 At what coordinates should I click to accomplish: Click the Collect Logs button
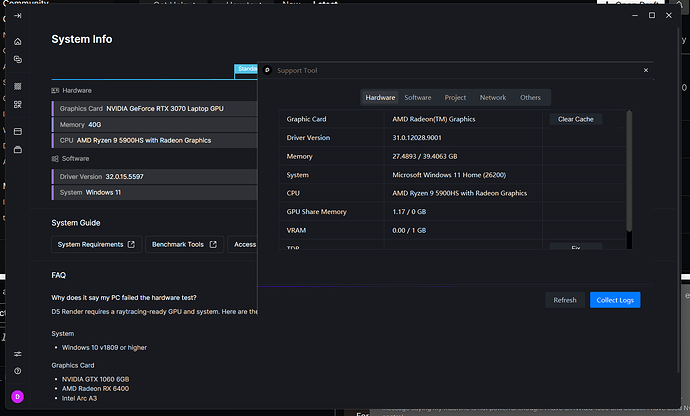click(x=615, y=300)
